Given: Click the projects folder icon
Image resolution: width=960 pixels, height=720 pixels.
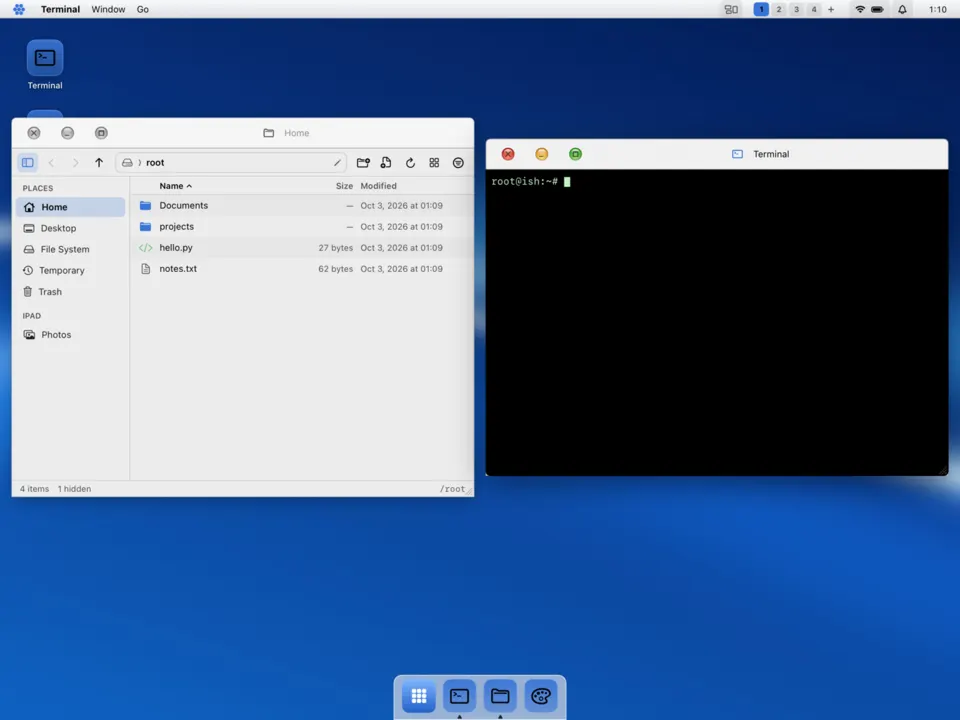Looking at the screenshot, I should (x=145, y=227).
